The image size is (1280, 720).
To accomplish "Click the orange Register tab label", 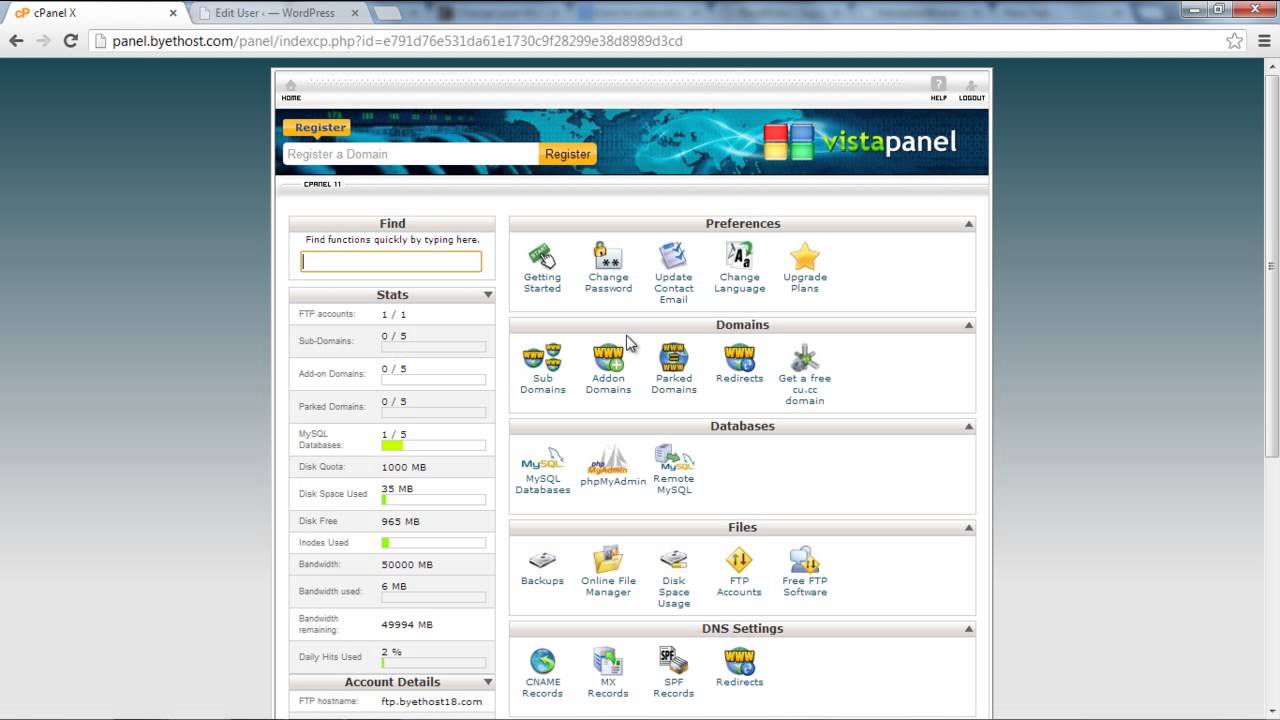I will [x=318, y=128].
